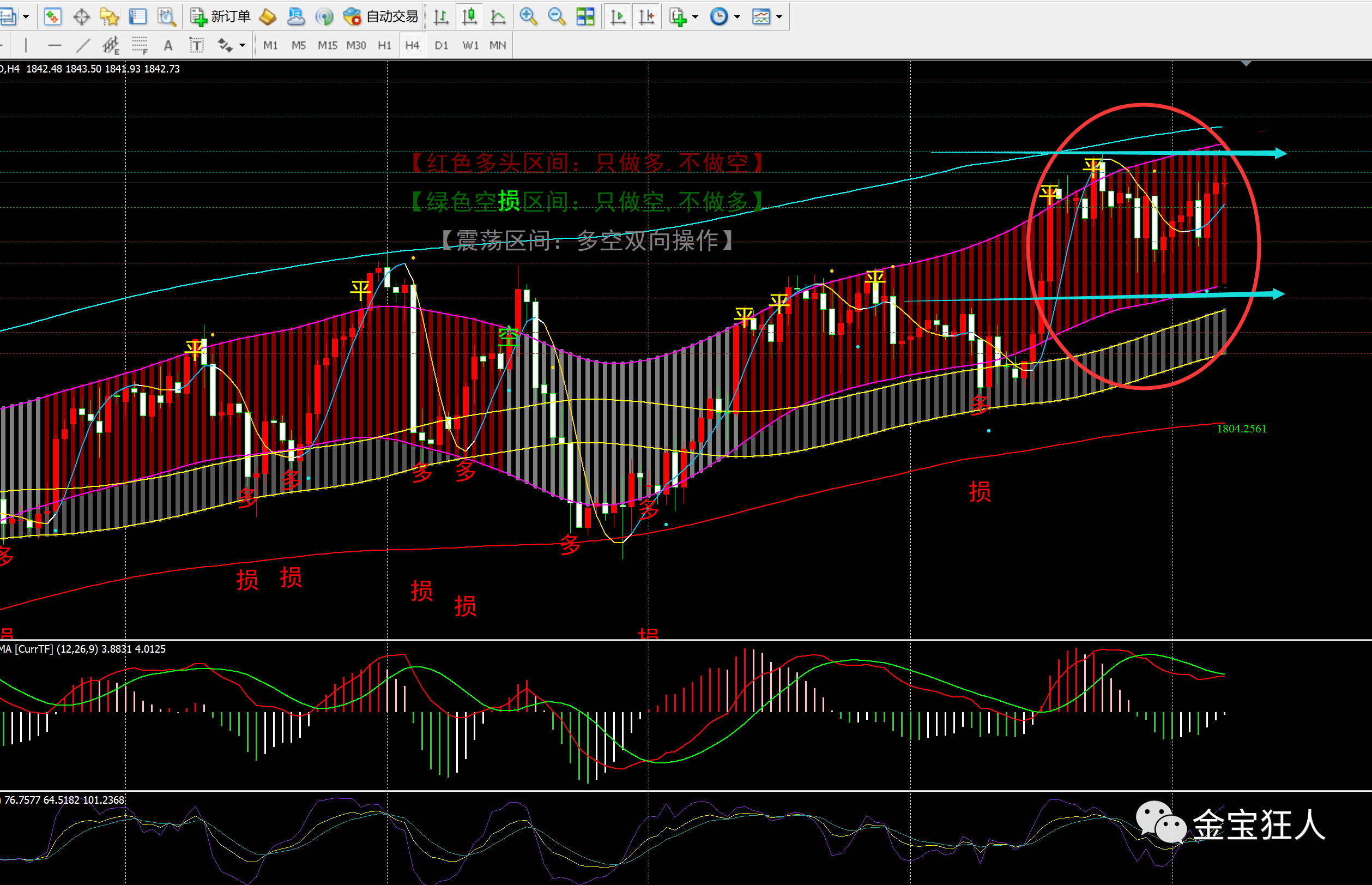The width and height of the screenshot is (1372, 885).
Task: Toggle 自动交易 auto trading button
Action: pos(381,17)
